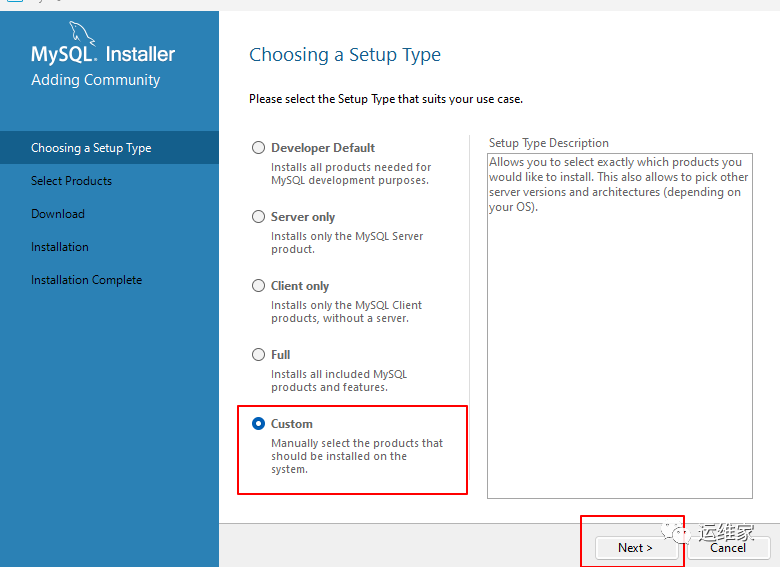Go to Choosing a Setup Type step
Viewport: 780px width, 567px height.
91,148
